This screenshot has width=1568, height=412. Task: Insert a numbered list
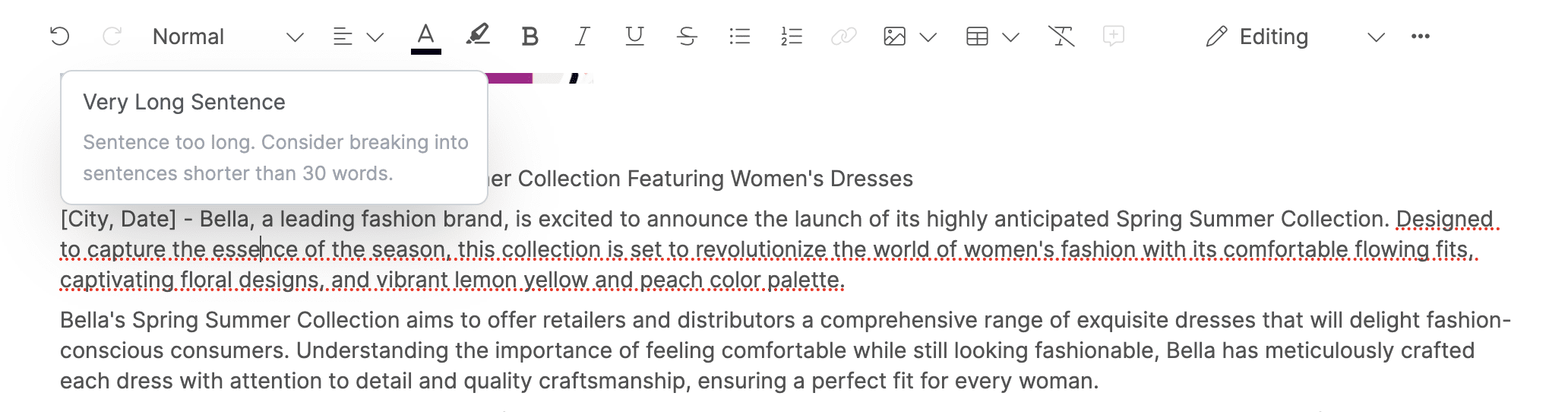pyautogui.click(x=792, y=36)
